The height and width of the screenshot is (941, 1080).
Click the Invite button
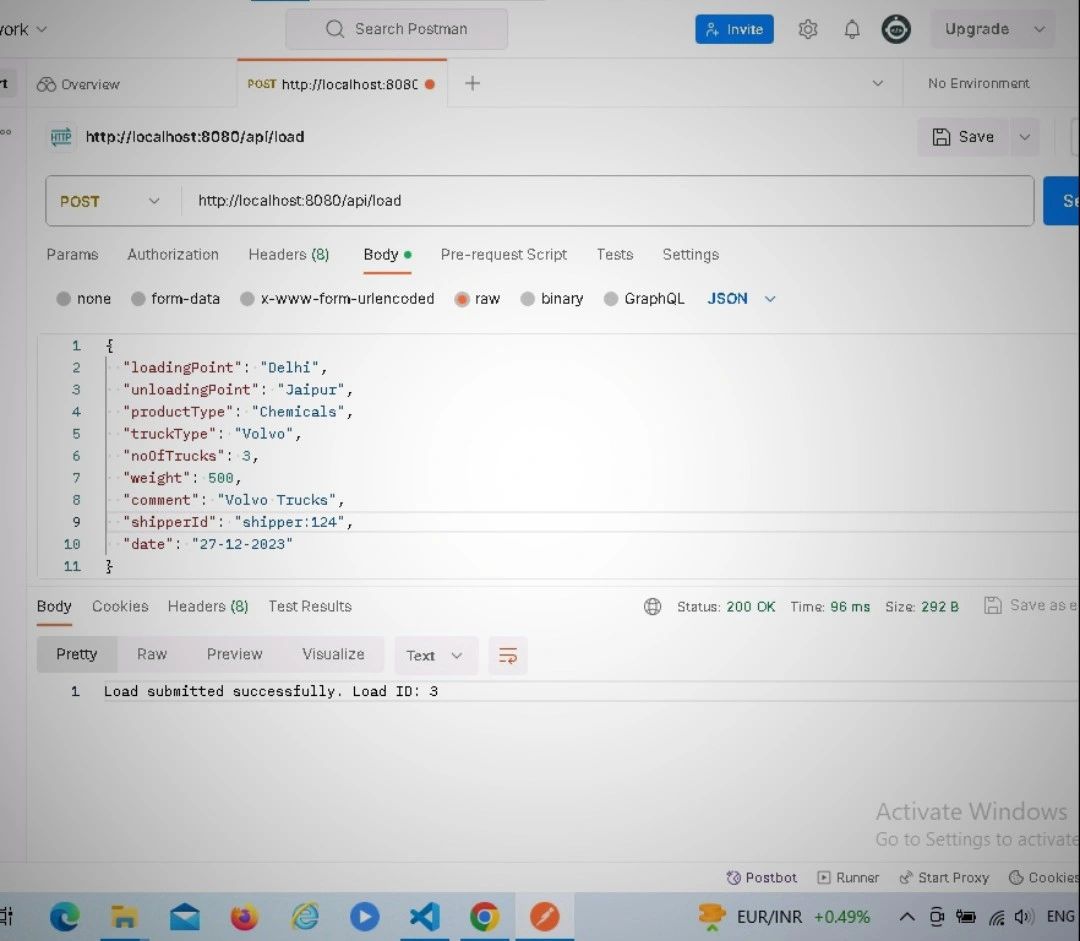point(734,30)
